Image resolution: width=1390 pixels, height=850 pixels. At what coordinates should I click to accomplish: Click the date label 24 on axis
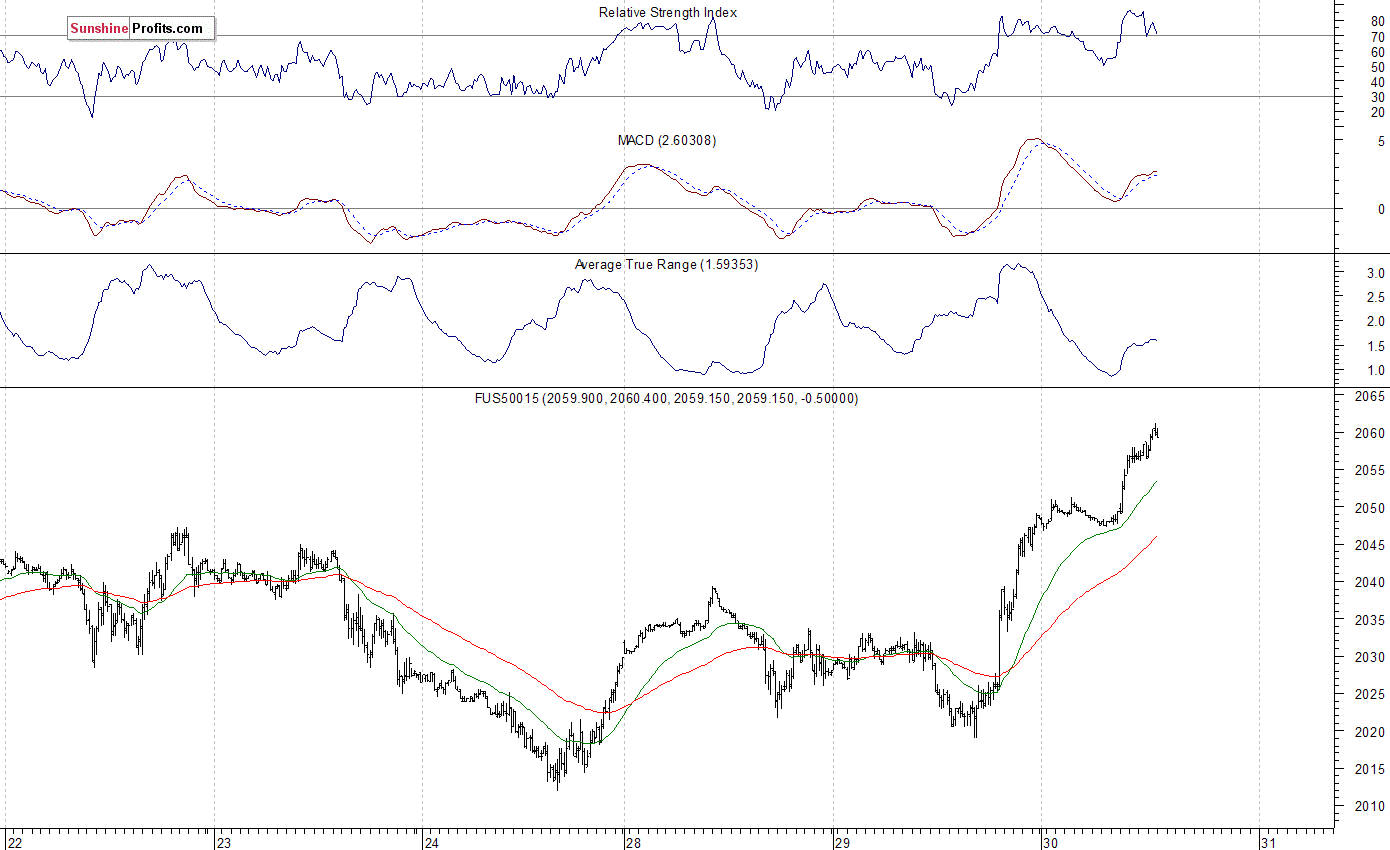click(433, 842)
